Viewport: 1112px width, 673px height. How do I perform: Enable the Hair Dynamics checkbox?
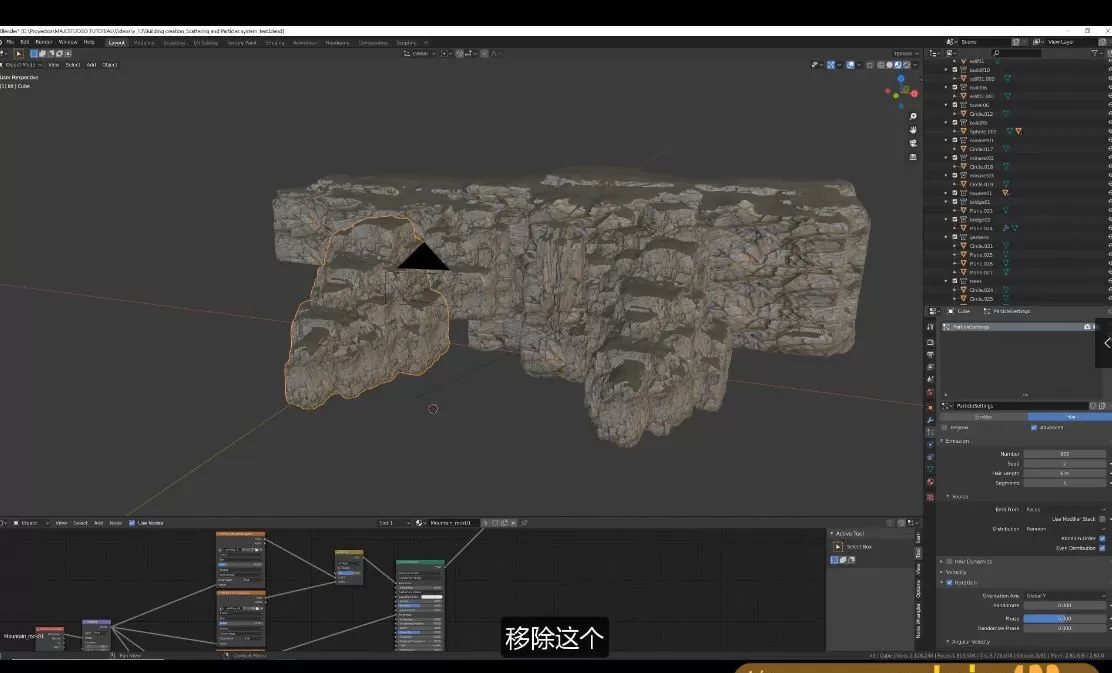click(x=949, y=562)
